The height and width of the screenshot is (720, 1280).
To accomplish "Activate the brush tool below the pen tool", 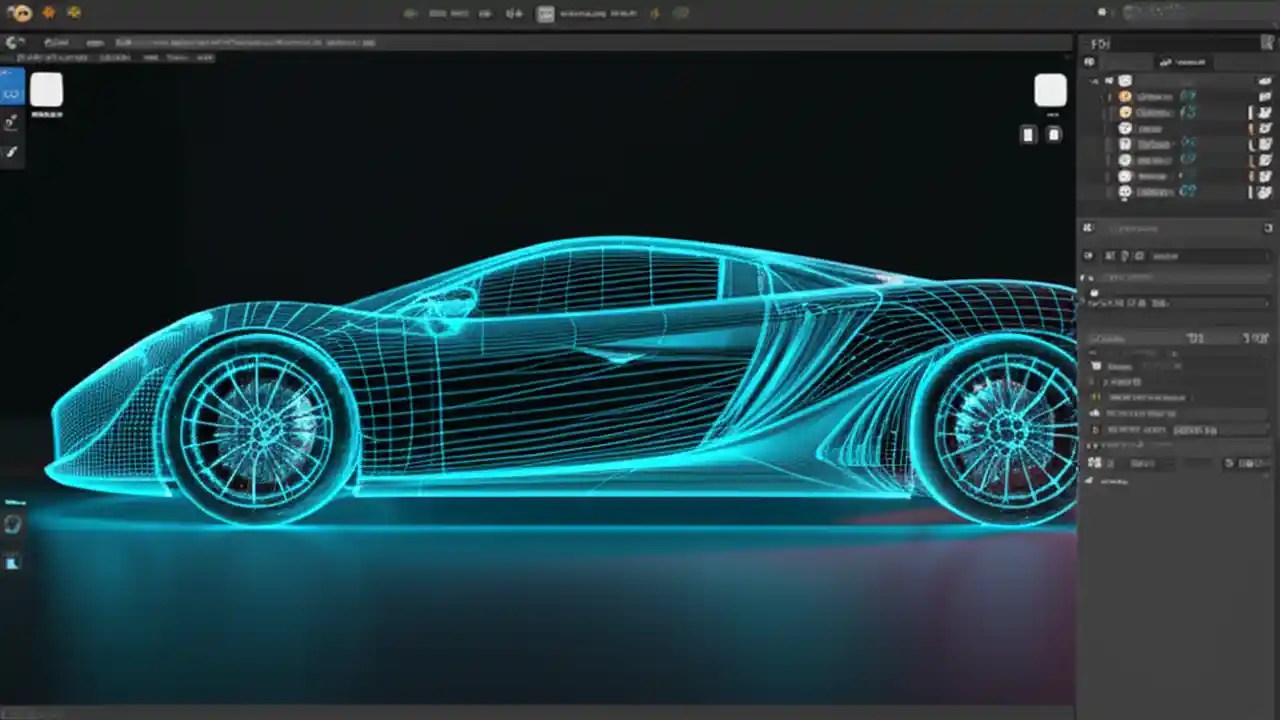I will coord(12,152).
